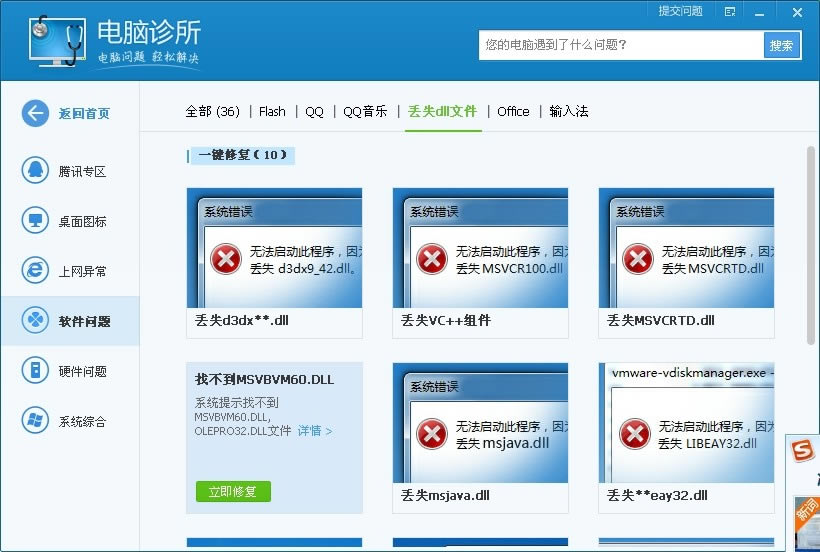
Task: Click the 搜索 search button
Action: 782,45
